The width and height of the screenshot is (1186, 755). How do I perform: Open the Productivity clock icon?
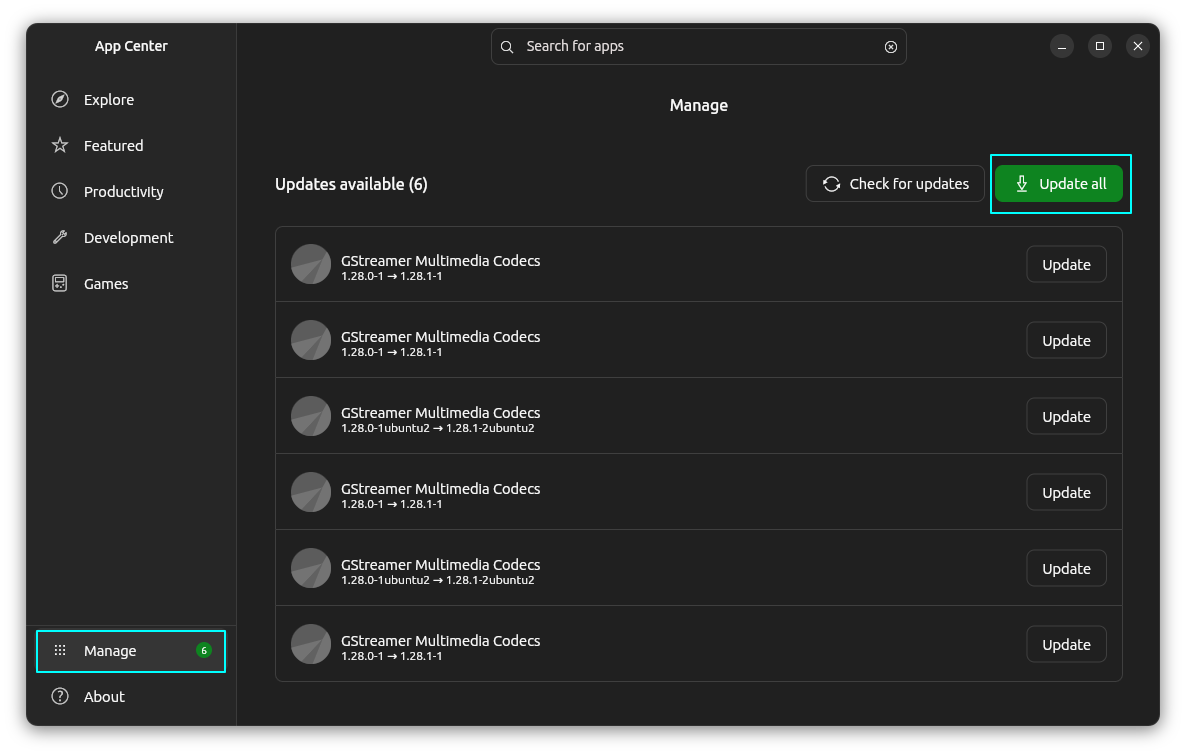(x=60, y=191)
